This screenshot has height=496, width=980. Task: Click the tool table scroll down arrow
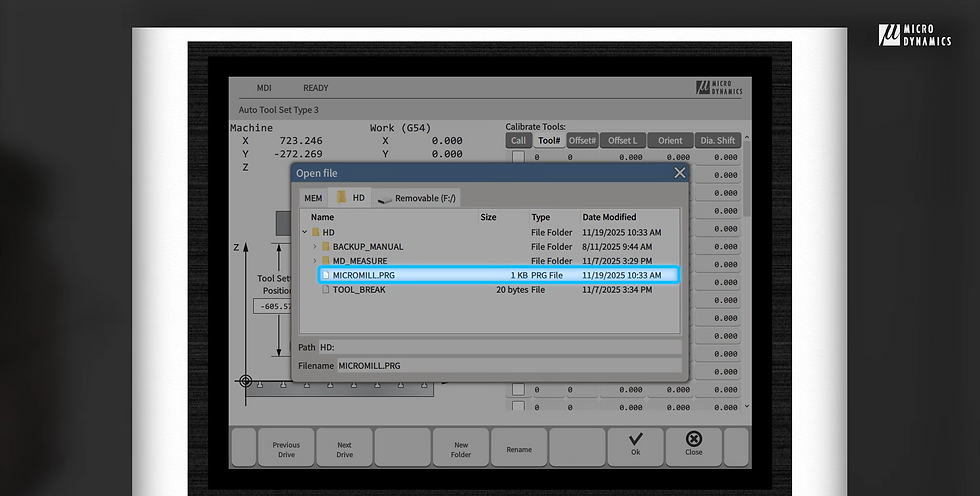click(x=746, y=406)
